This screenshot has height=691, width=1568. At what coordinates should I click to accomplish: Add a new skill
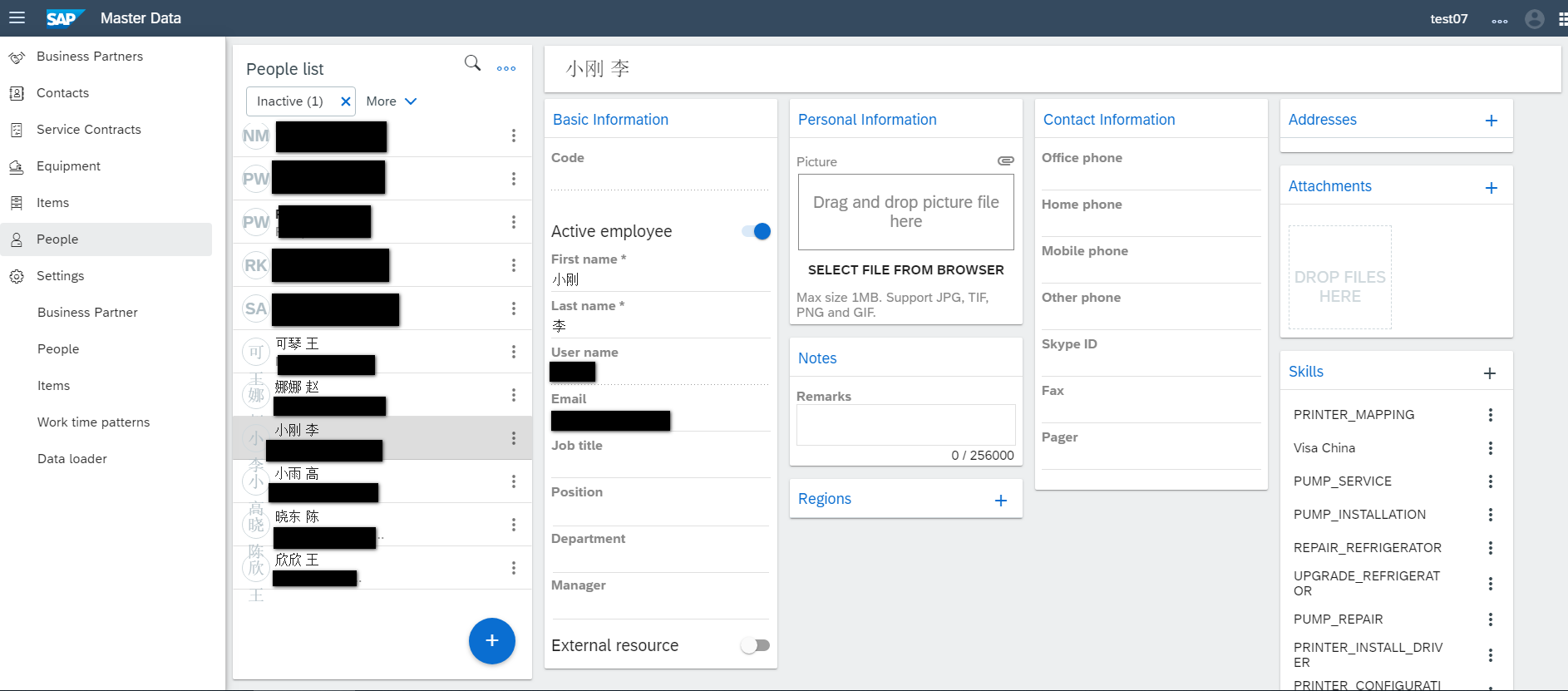click(x=1490, y=373)
